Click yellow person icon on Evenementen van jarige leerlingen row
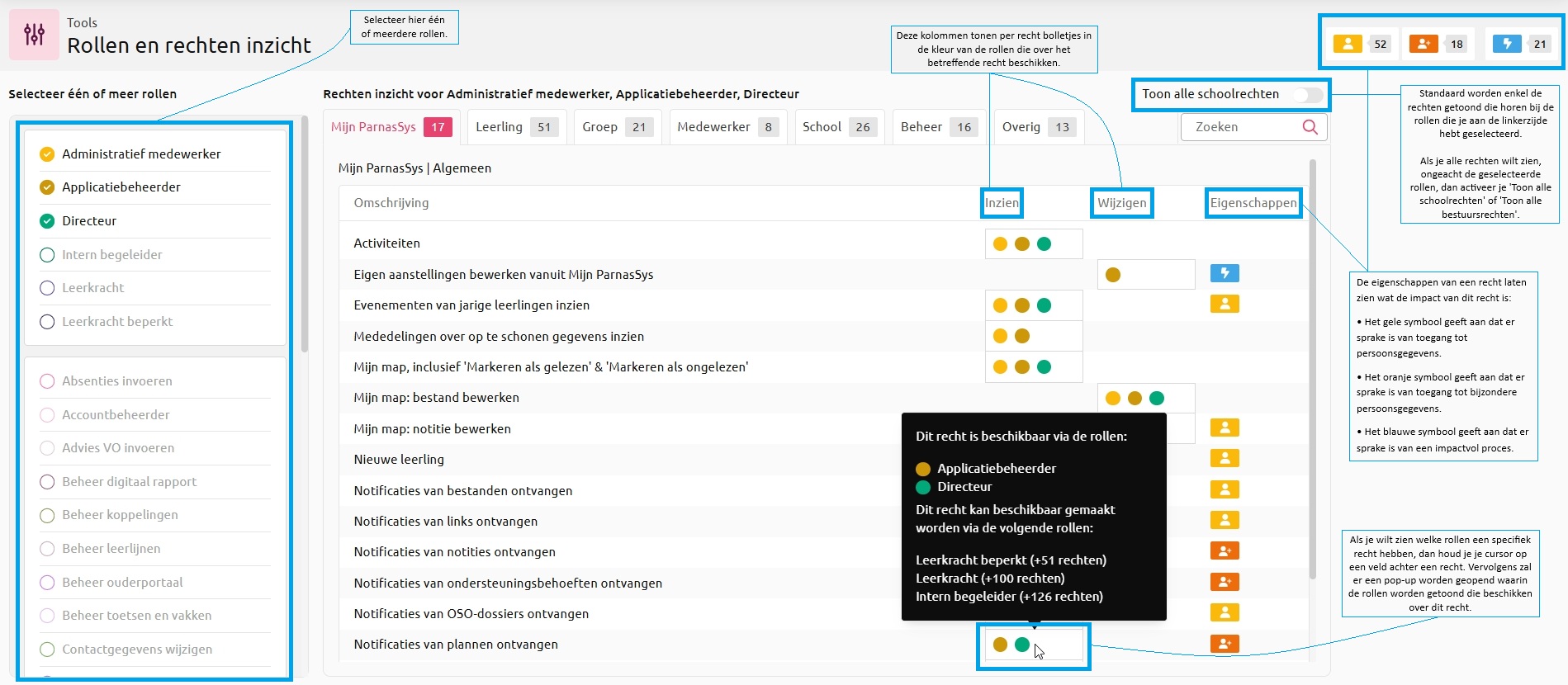 [x=1225, y=304]
